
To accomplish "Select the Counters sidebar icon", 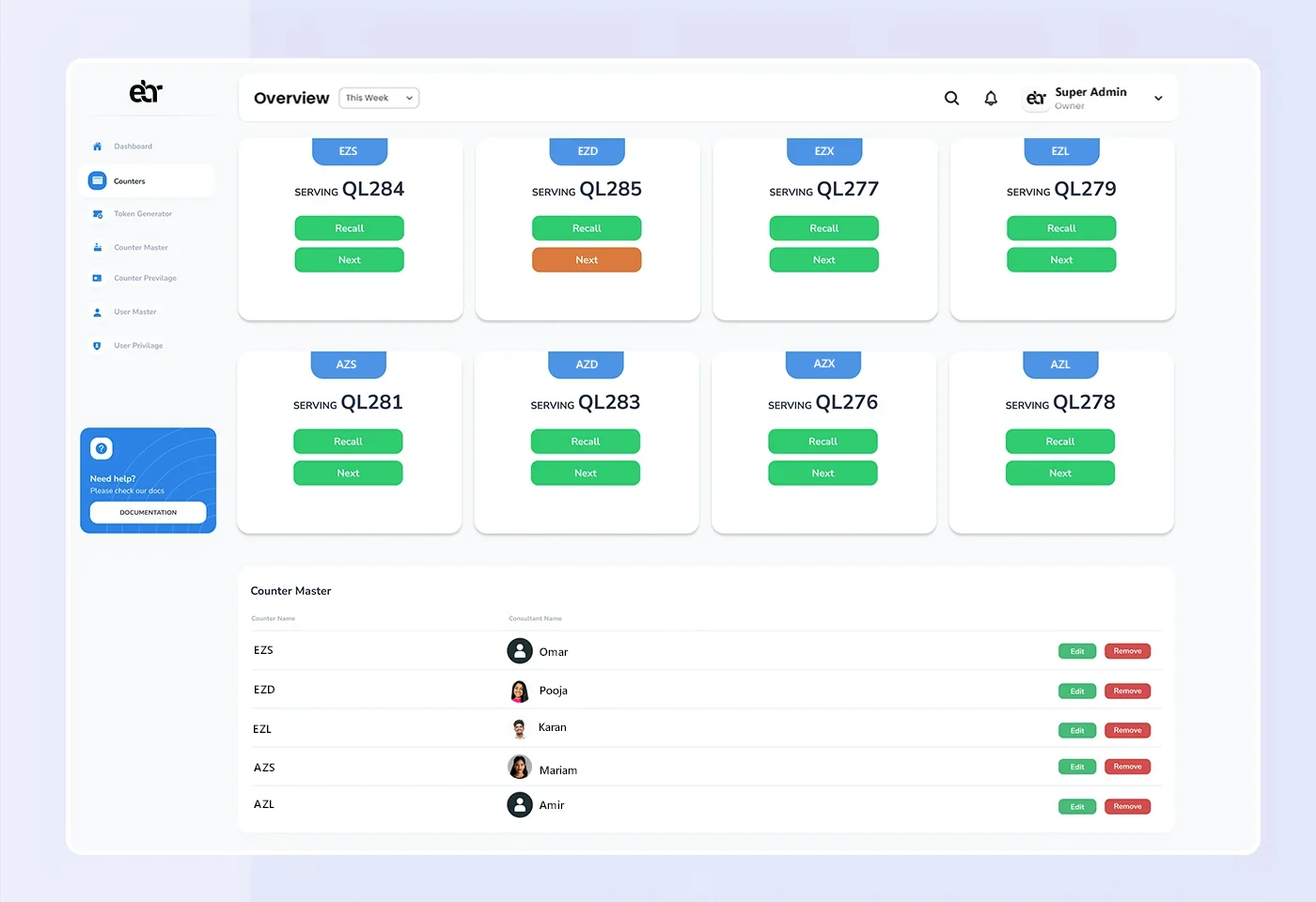I will point(98,180).
